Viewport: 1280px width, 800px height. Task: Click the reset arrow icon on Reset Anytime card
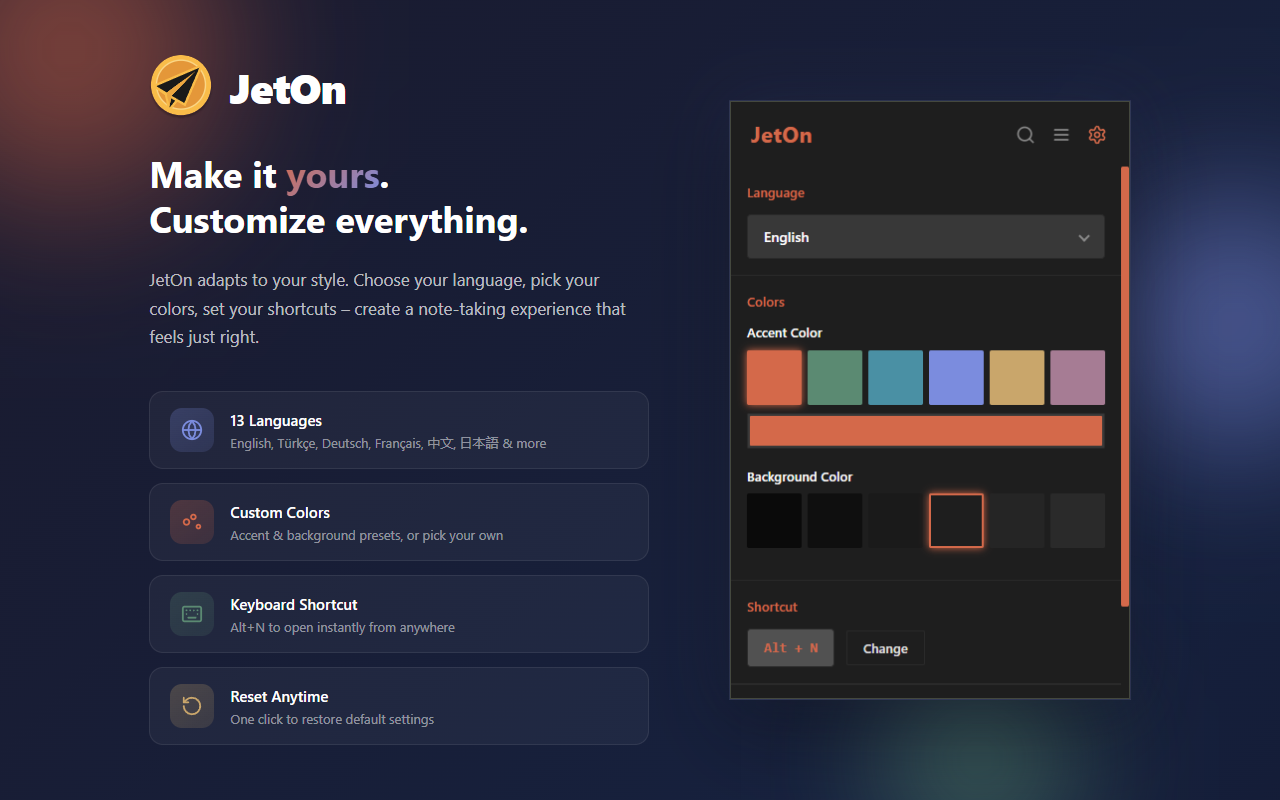[191, 706]
